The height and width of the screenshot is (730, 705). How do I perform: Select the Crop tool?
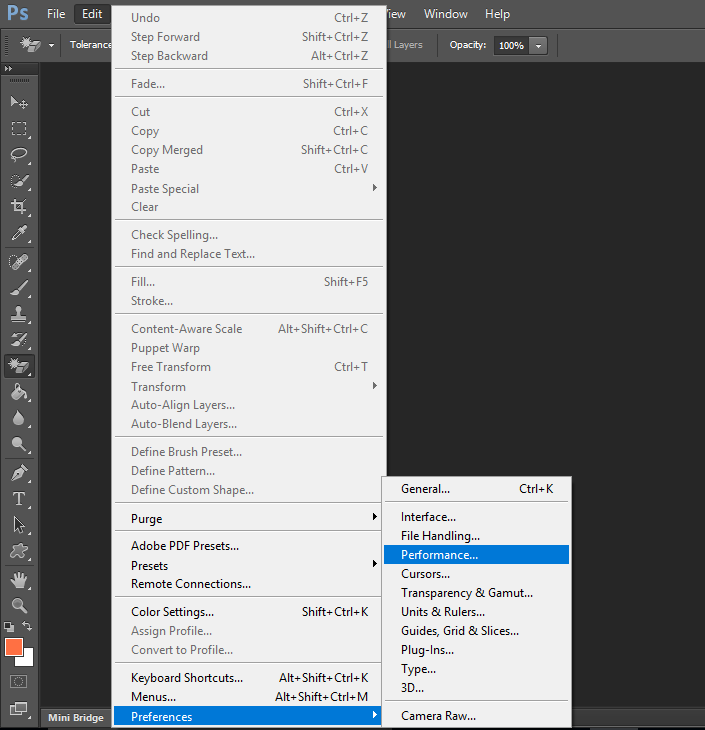point(19,206)
